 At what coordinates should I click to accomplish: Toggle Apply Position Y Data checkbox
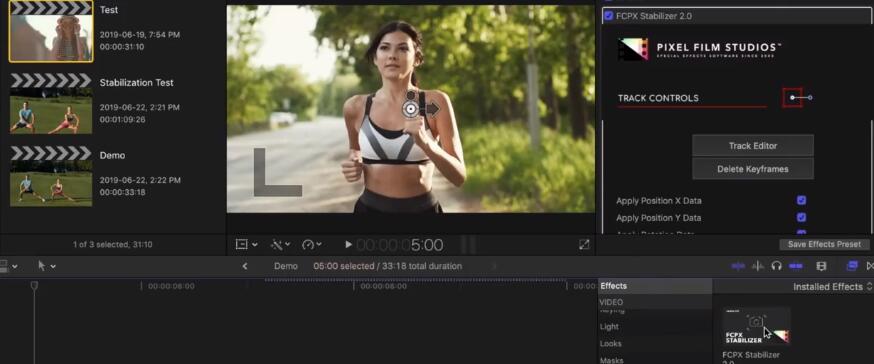pos(801,217)
